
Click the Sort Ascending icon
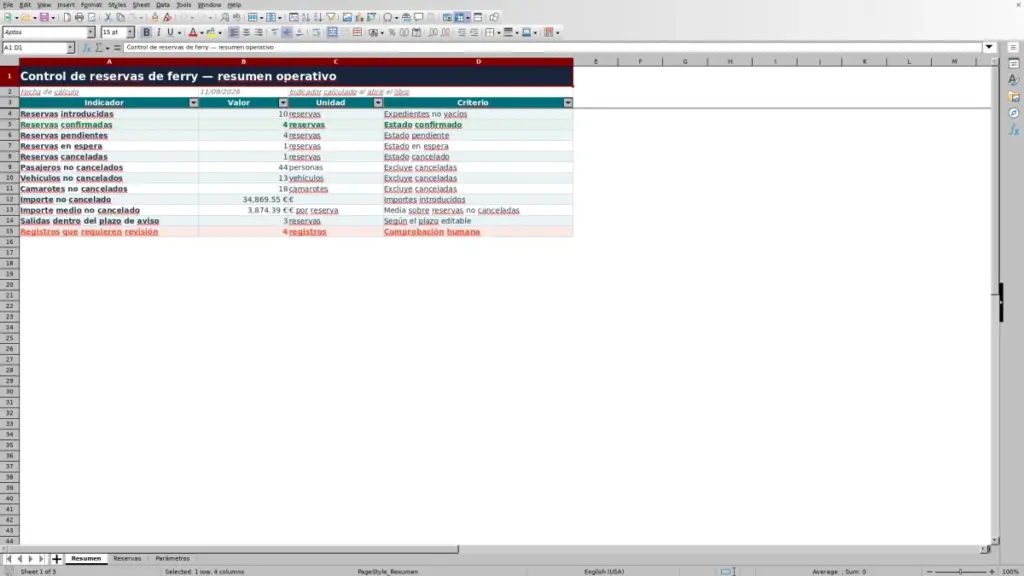tap(306, 18)
